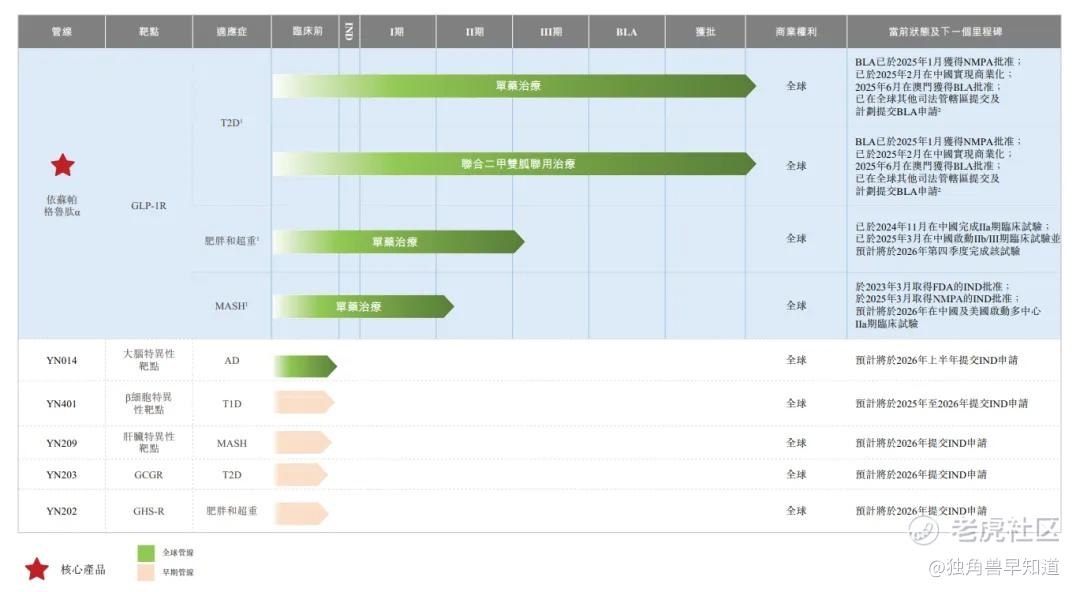Click the YN014 pipeline name
The width and height of the screenshot is (1080, 592).
pos(61,360)
